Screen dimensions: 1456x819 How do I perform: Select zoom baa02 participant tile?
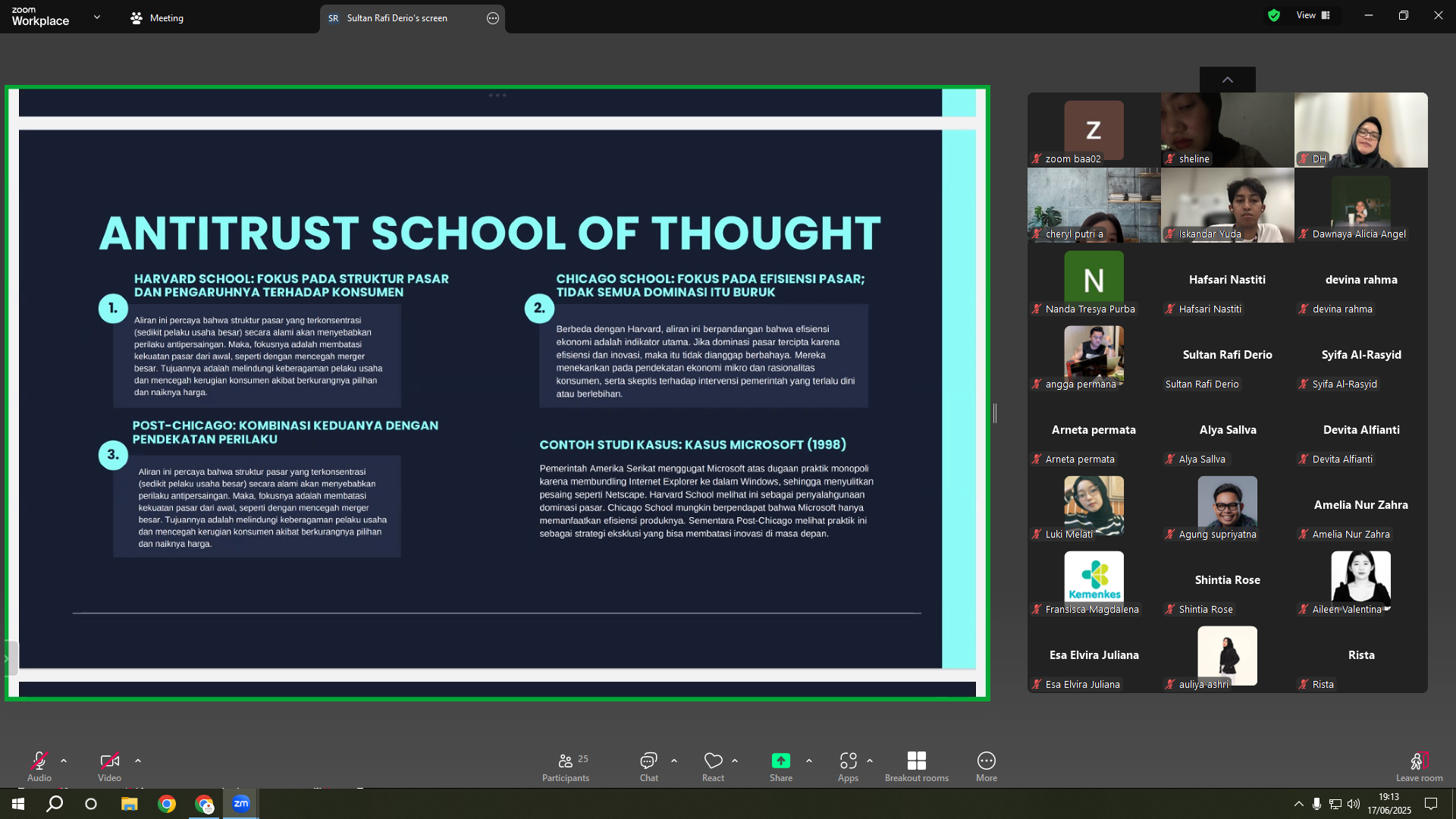tap(1094, 130)
